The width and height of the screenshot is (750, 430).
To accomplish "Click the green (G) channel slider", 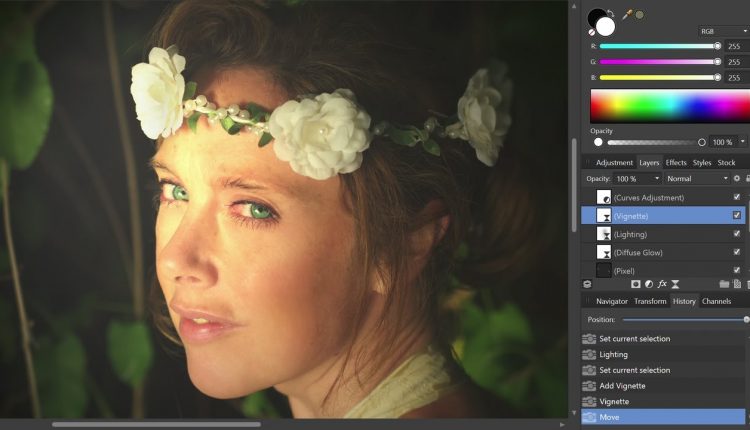I will [660, 62].
